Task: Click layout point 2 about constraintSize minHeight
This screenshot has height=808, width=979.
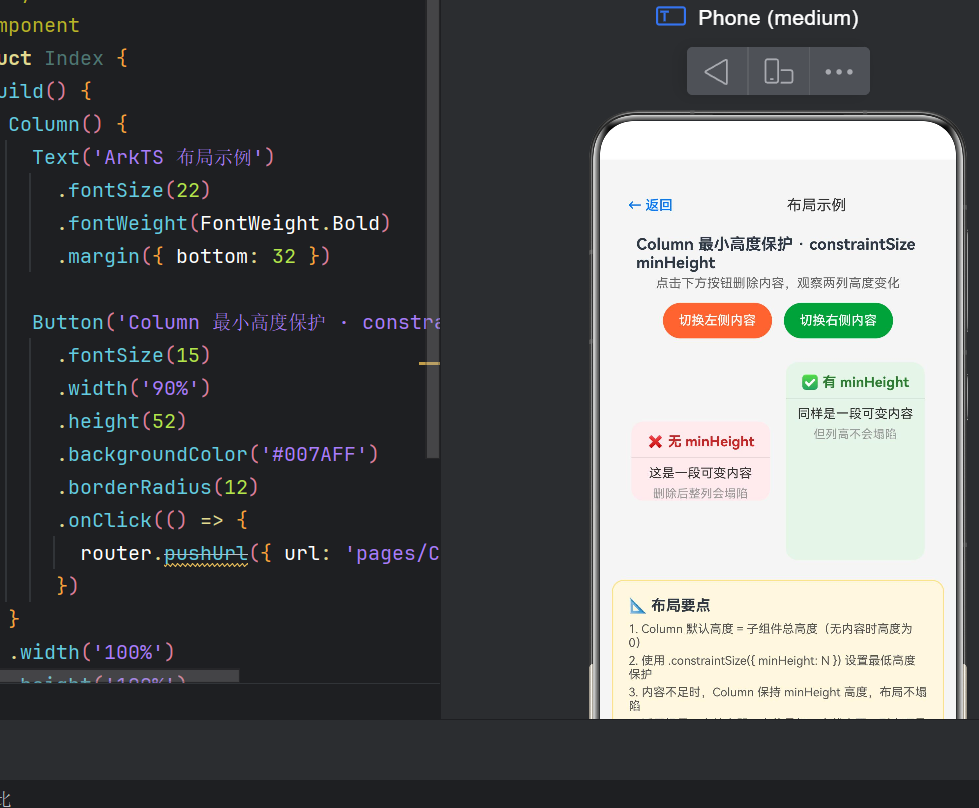Action: tap(772, 667)
